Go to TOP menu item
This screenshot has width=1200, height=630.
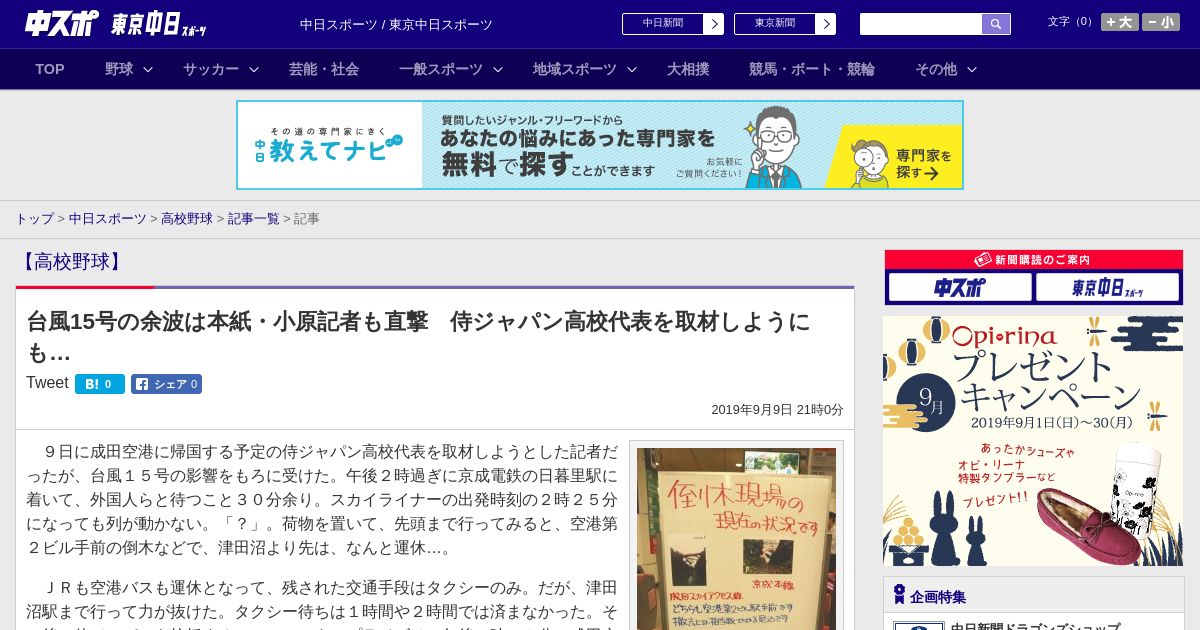coord(50,69)
